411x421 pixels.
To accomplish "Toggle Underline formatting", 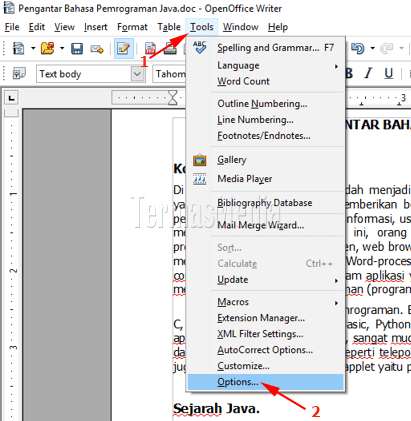I will click(x=389, y=74).
